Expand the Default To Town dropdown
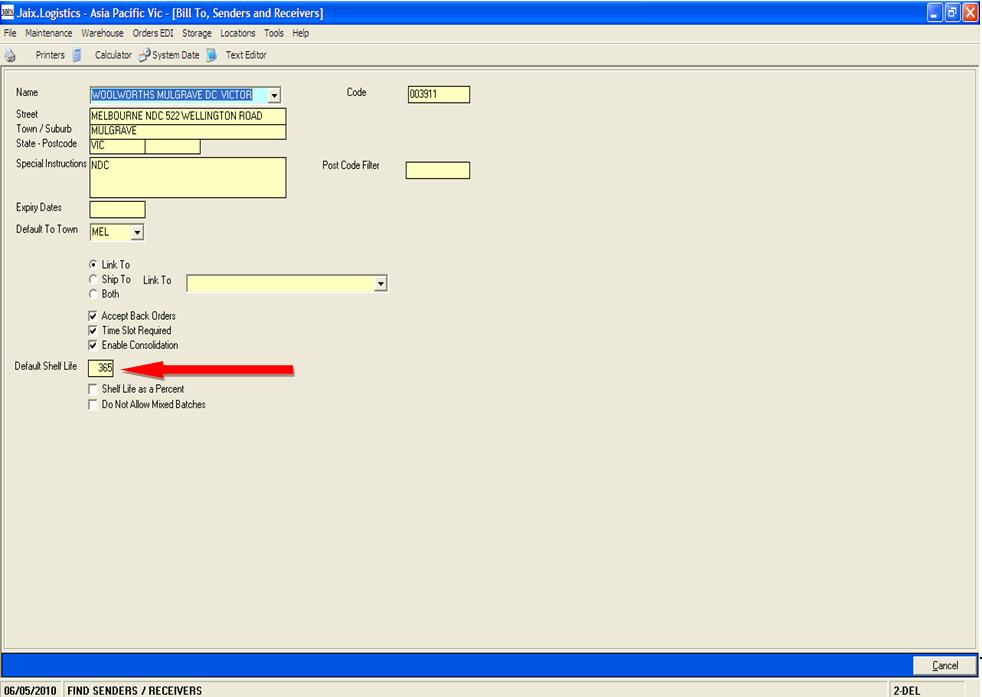This screenshot has height=697, width=982. click(x=137, y=232)
